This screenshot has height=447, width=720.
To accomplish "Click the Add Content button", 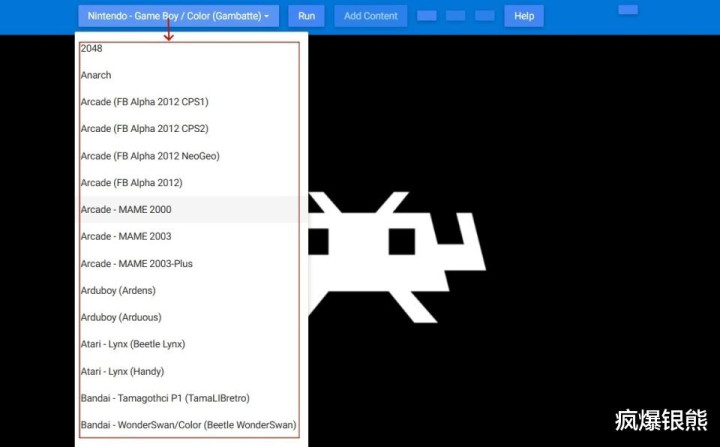I will [x=371, y=16].
